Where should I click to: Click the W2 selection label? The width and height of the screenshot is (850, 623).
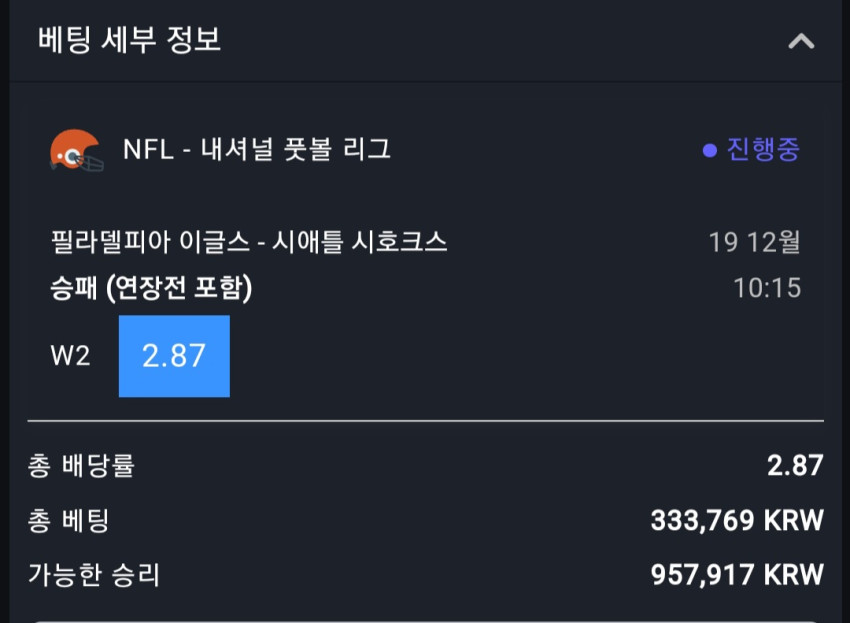click(x=70, y=356)
